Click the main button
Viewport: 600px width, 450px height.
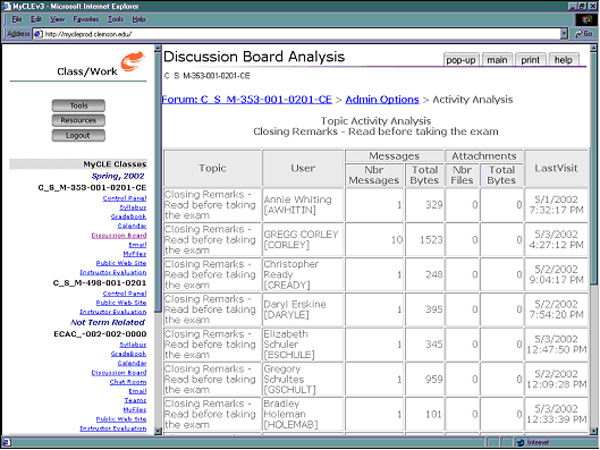pyautogui.click(x=497, y=60)
